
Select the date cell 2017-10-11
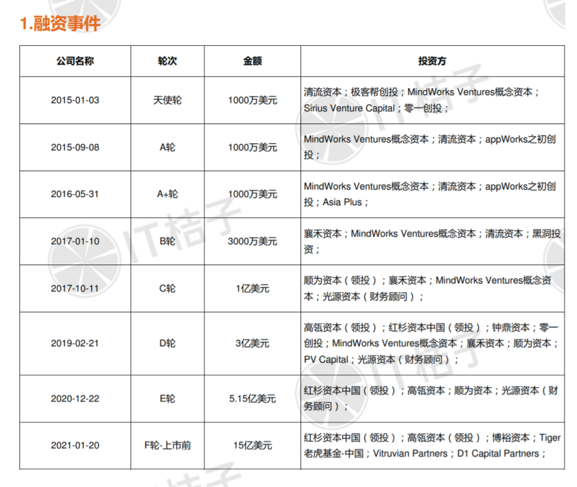coord(75,288)
